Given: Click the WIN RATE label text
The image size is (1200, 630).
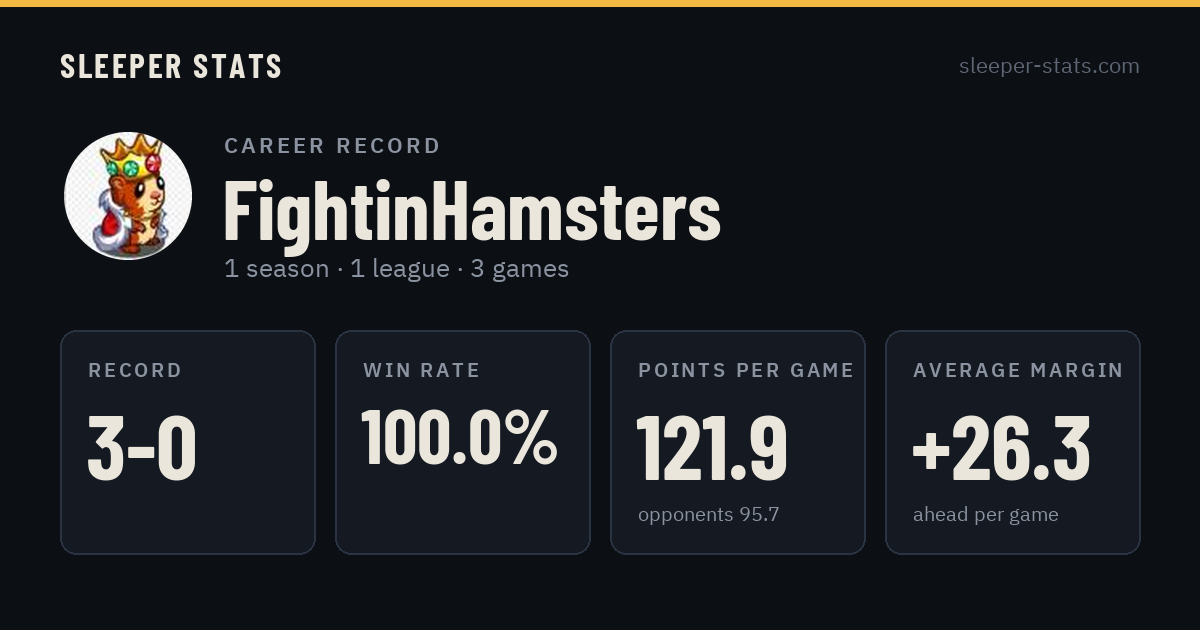Looking at the screenshot, I should pyautogui.click(x=422, y=370).
